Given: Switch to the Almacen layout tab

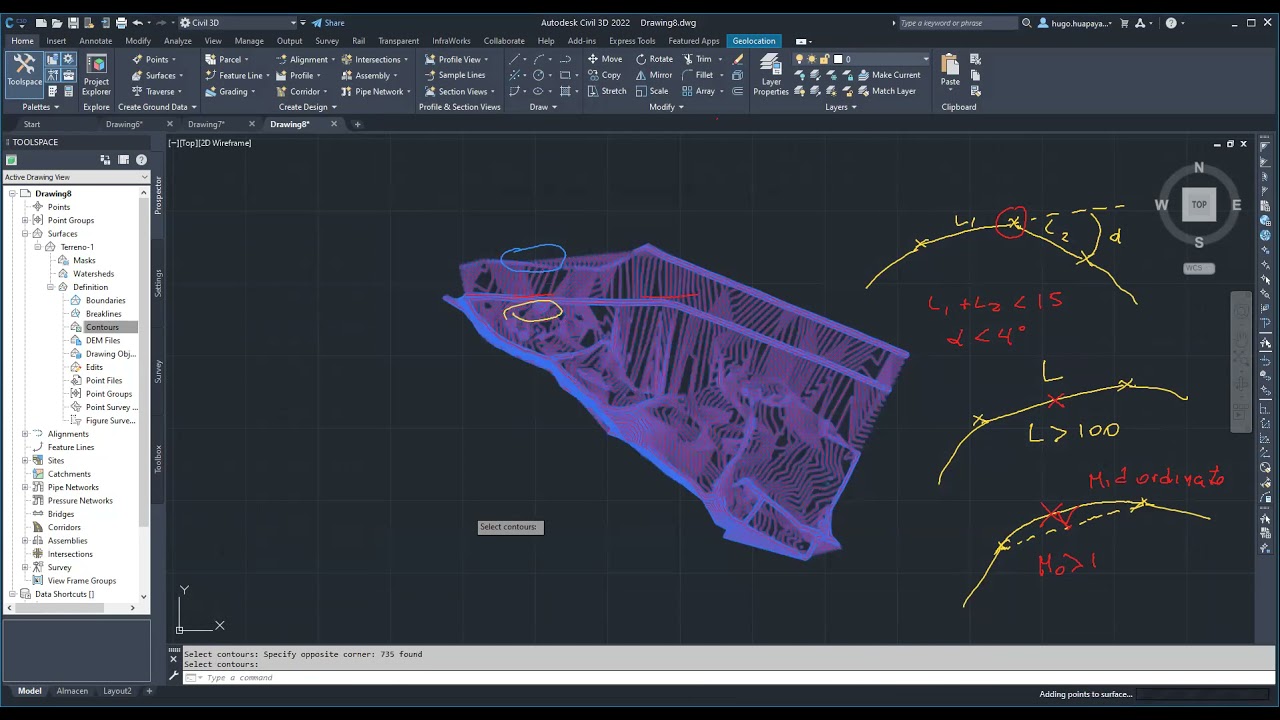Looking at the screenshot, I should point(72,691).
